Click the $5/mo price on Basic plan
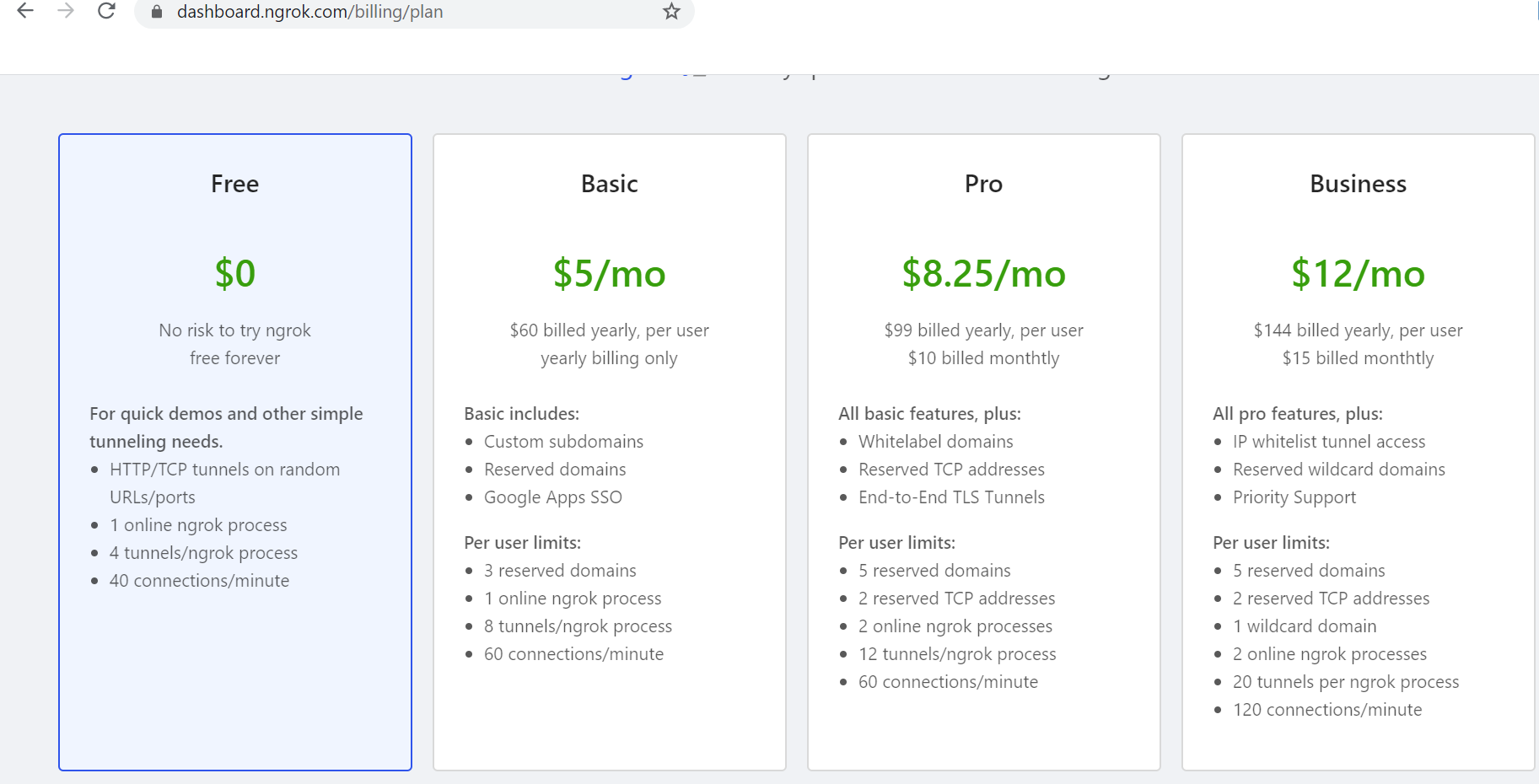 pyautogui.click(x=610, y=273)
